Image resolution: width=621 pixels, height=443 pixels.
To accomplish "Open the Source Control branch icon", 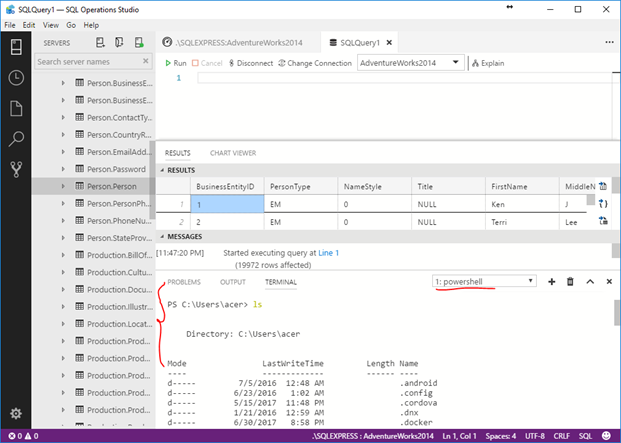I will pyautogui.click(x=16, y=169).
